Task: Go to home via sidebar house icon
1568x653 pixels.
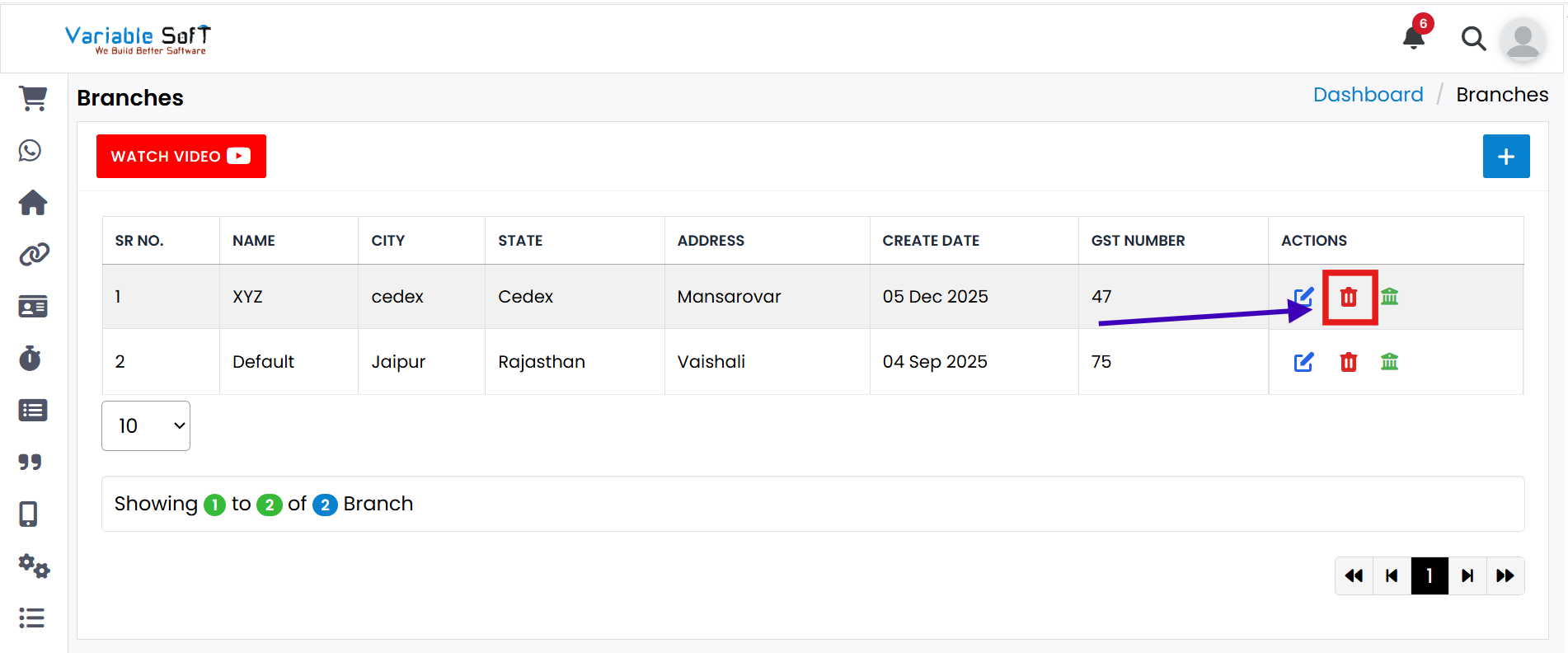Action: pos(33,203)
